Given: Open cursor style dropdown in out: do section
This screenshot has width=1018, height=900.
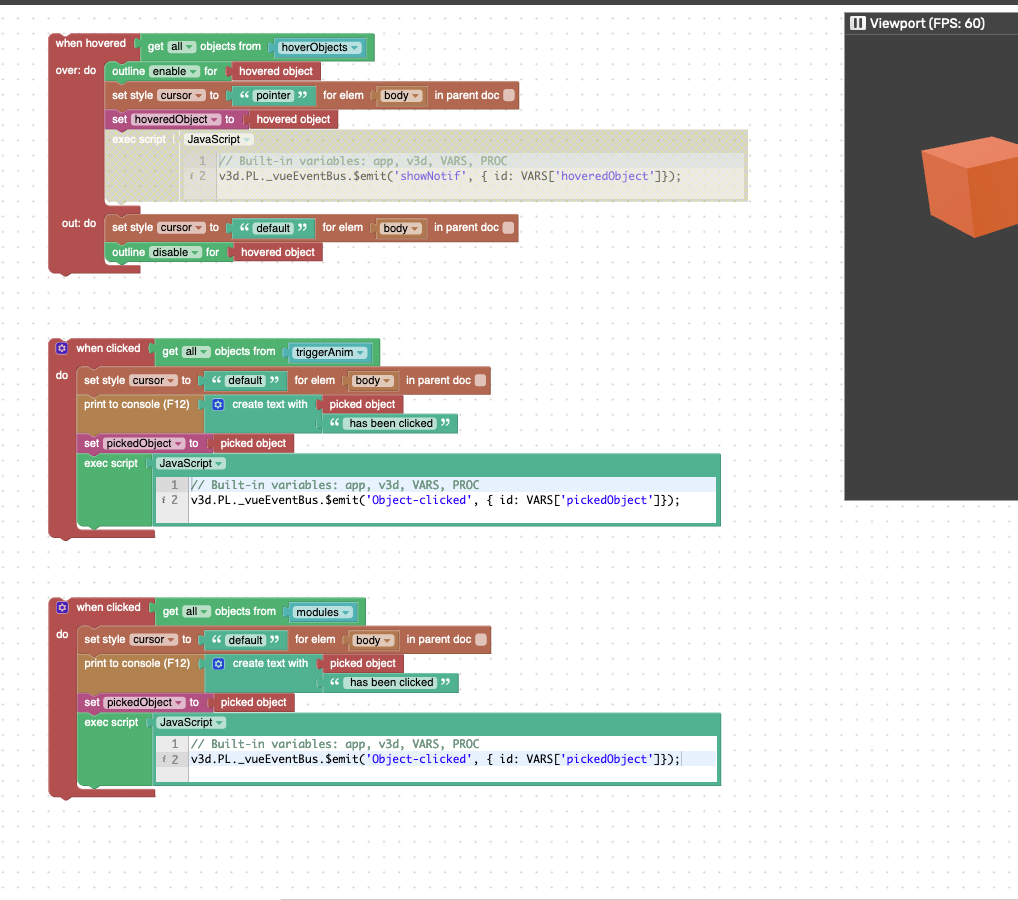Looking at the screenshot, I should [x=182, y=228].
